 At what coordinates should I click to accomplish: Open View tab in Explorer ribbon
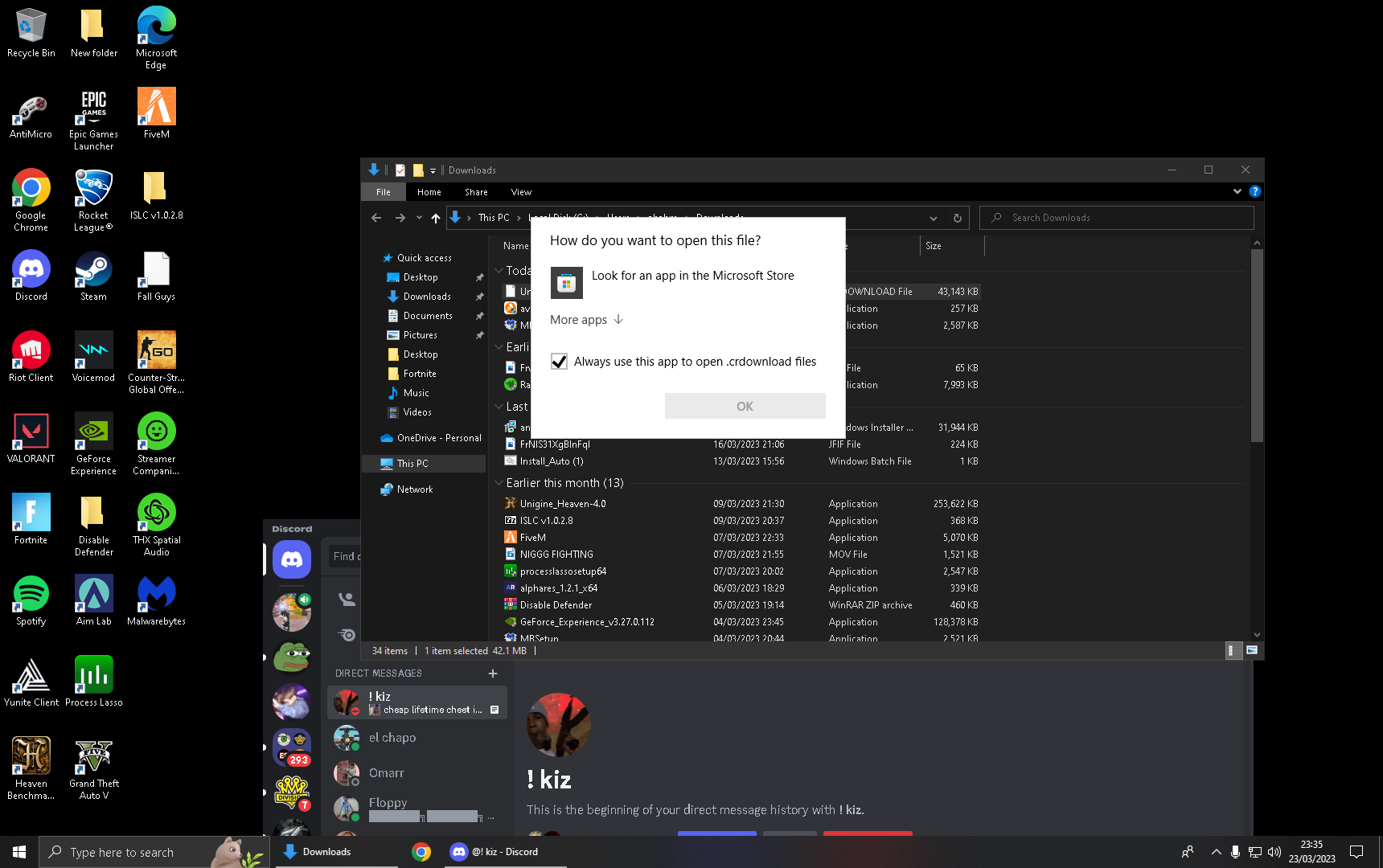[x=521, y=192]
